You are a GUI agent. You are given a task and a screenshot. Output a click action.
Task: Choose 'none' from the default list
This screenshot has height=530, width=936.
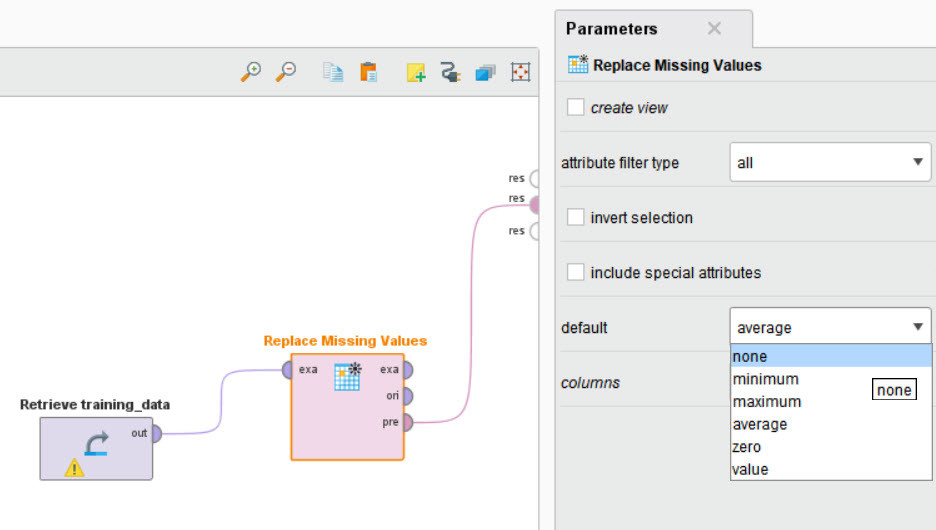click(x=750, y=357)
